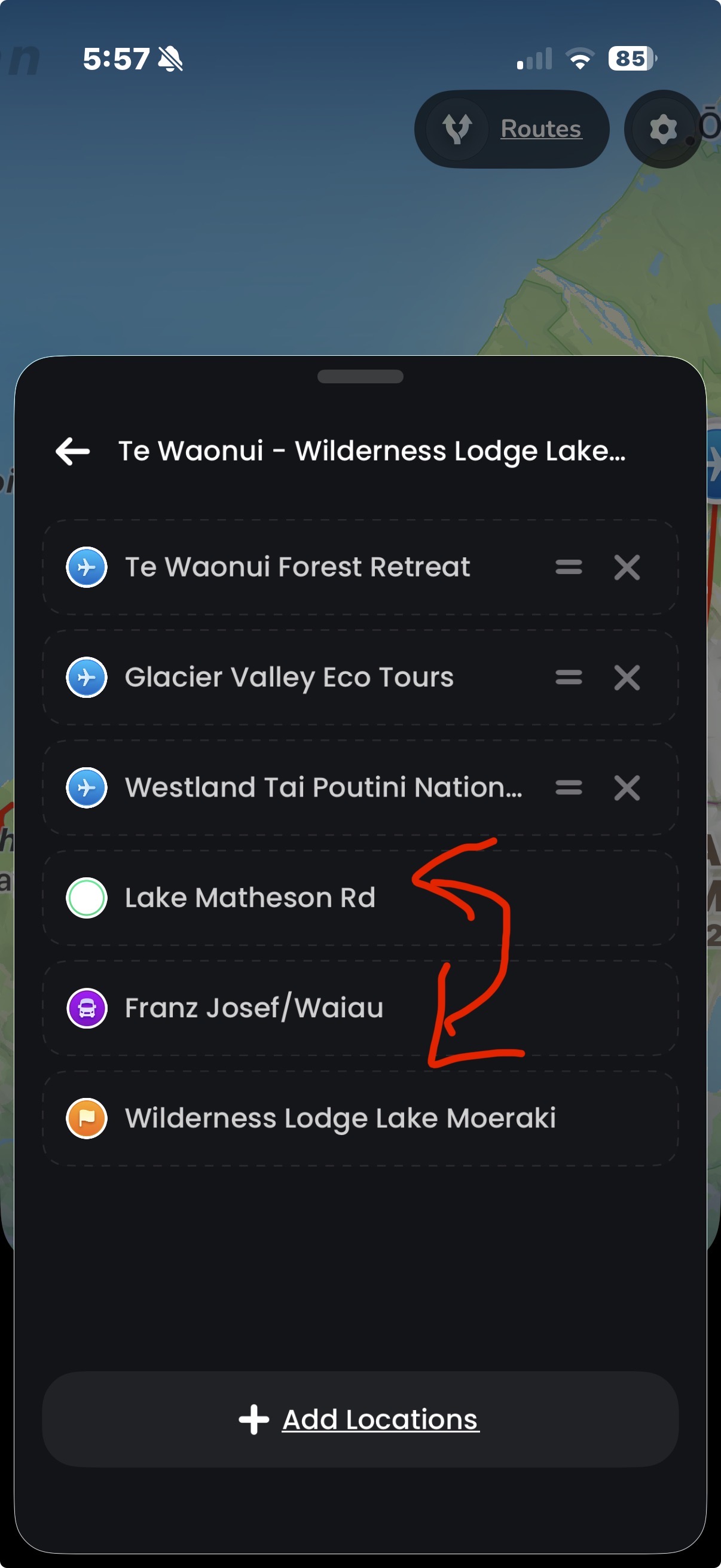Screen dimensions: 721x1568
Task: Delete the Westland Tai Poutini stop
Action: pos(627,788)
